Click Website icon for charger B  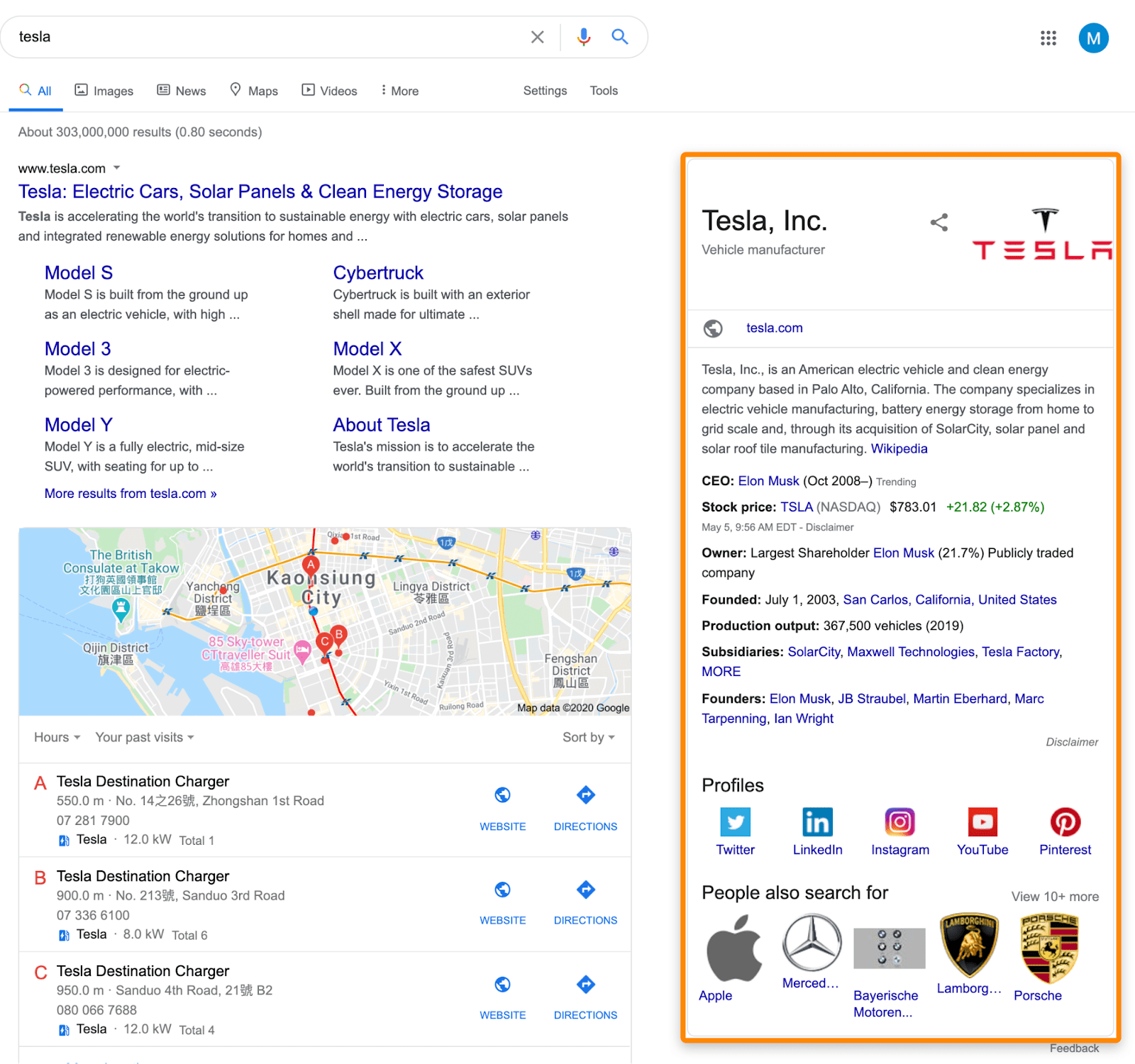pyautogui.click(x=502, y=890)
